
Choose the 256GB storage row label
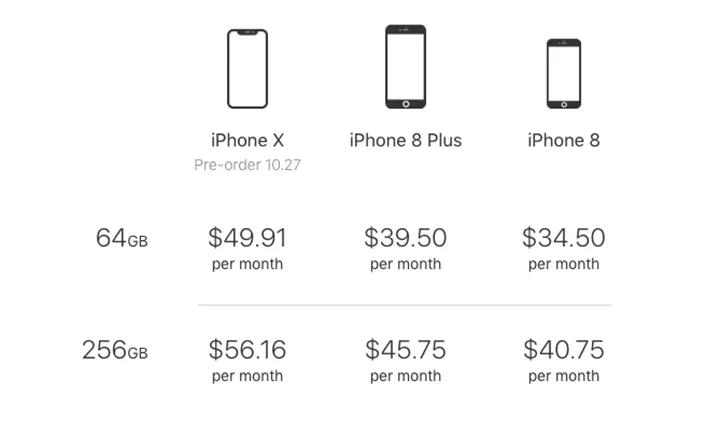tap(114, 351)
